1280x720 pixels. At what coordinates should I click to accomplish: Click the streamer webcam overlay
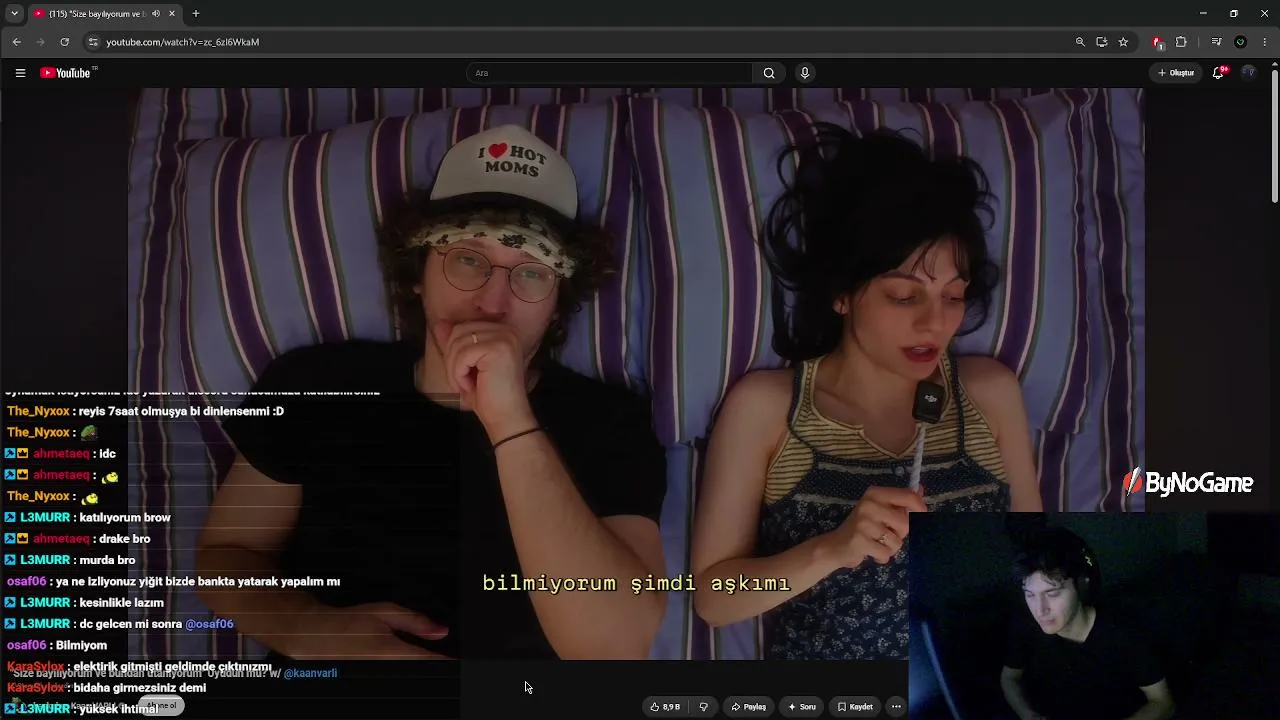click(1094, 616)
